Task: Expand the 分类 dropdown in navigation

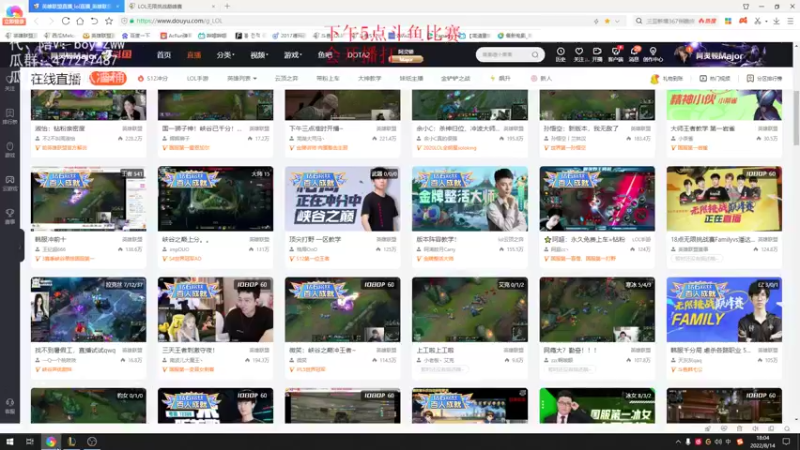Action: (225, 55)
